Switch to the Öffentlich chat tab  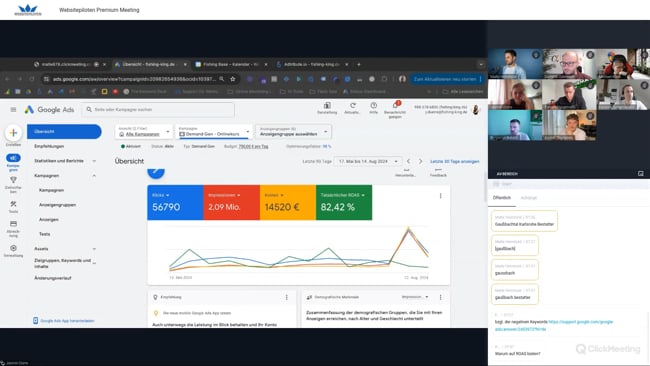502,198
